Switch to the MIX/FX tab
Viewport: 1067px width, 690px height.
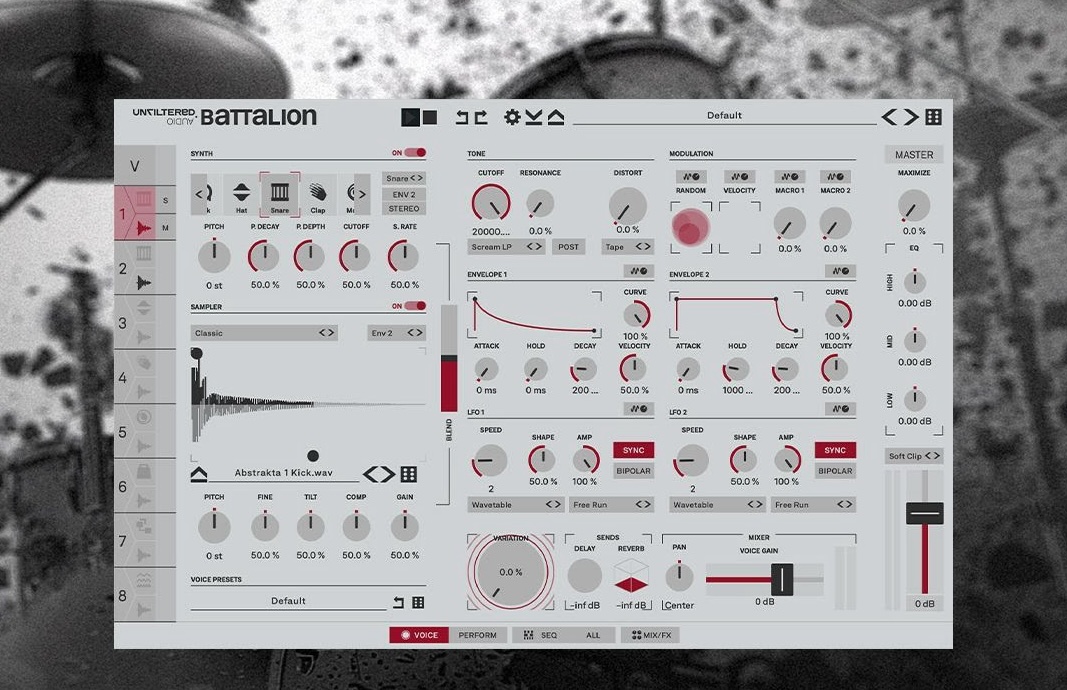(651, 635)
